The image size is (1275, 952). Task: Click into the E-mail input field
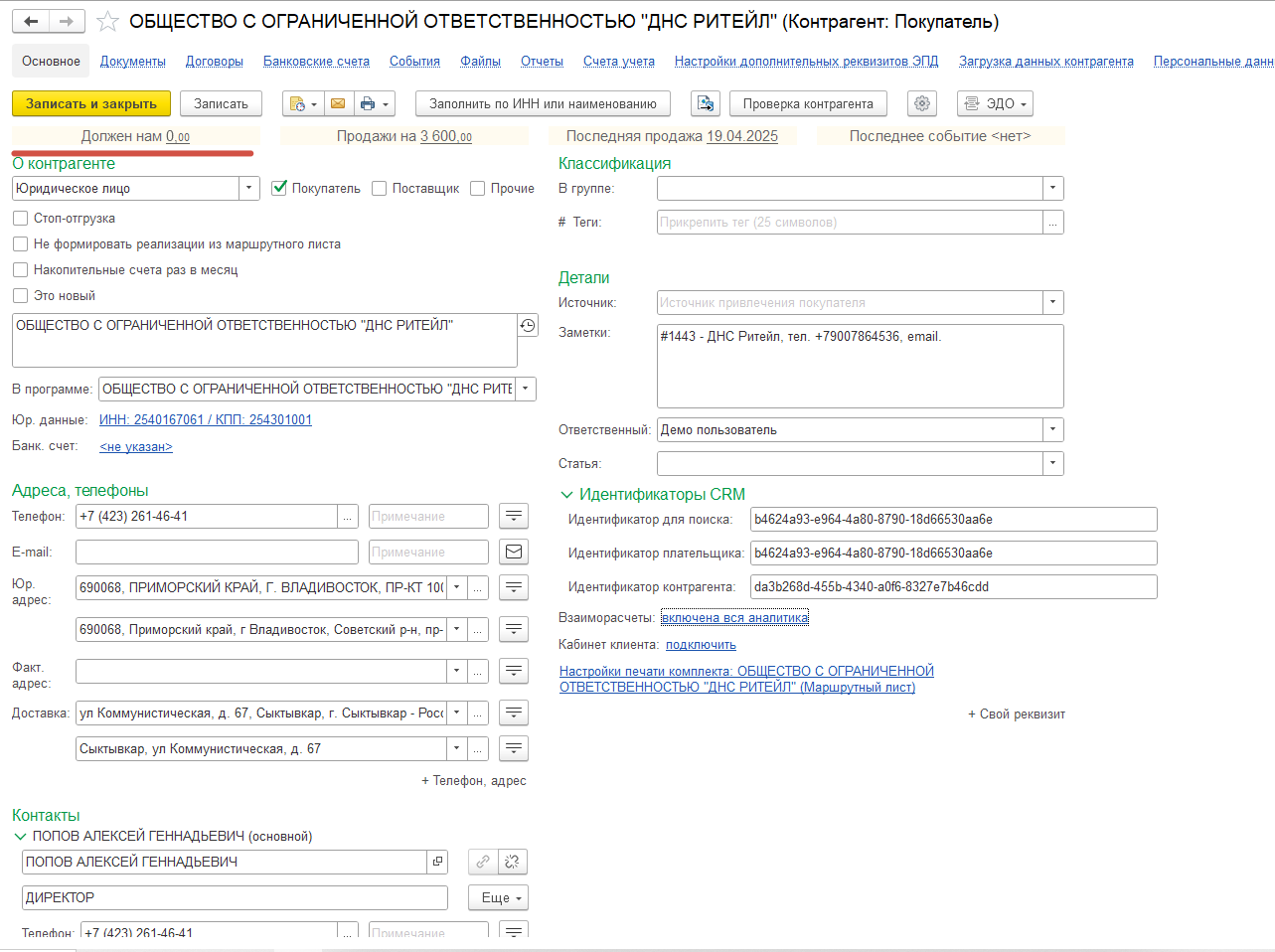click(x=217, y=552)
